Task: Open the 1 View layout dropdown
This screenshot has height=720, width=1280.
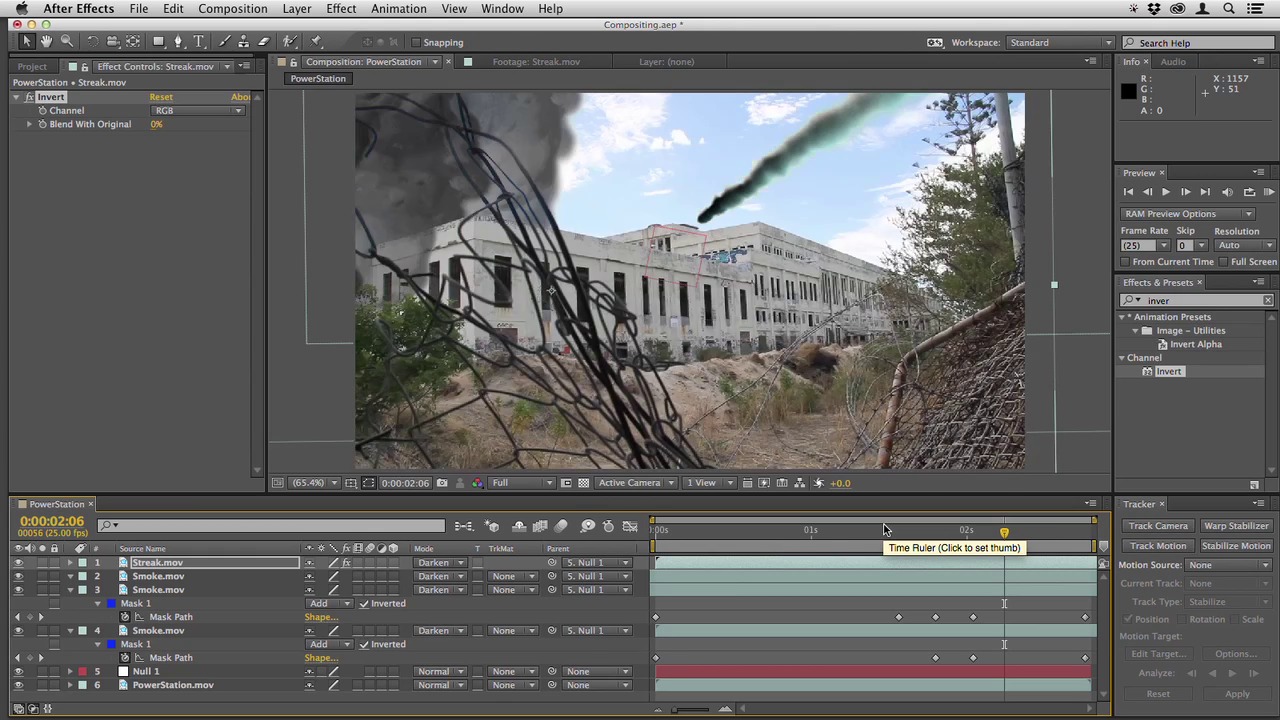Action: [710, 483]
